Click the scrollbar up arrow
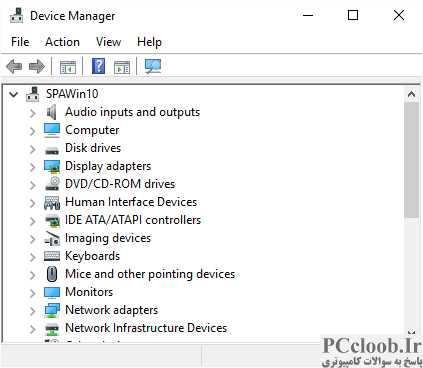This screenshot has height=368, width=423. (x=411, y=95)
